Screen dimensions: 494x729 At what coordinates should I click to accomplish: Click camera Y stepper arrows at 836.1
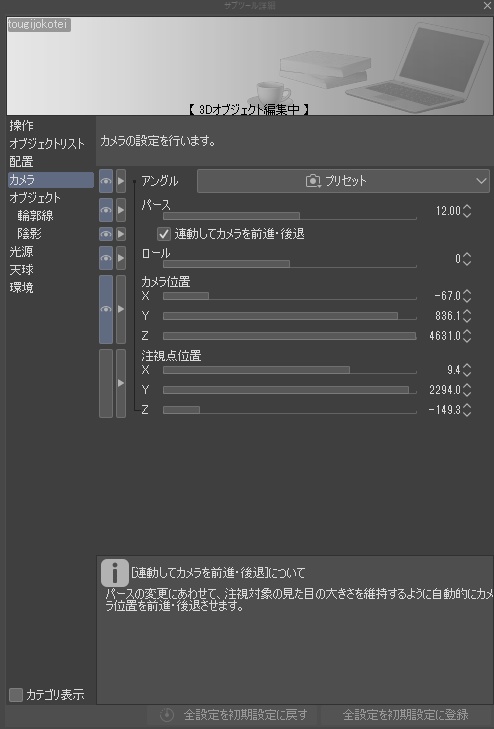(467, 316)
